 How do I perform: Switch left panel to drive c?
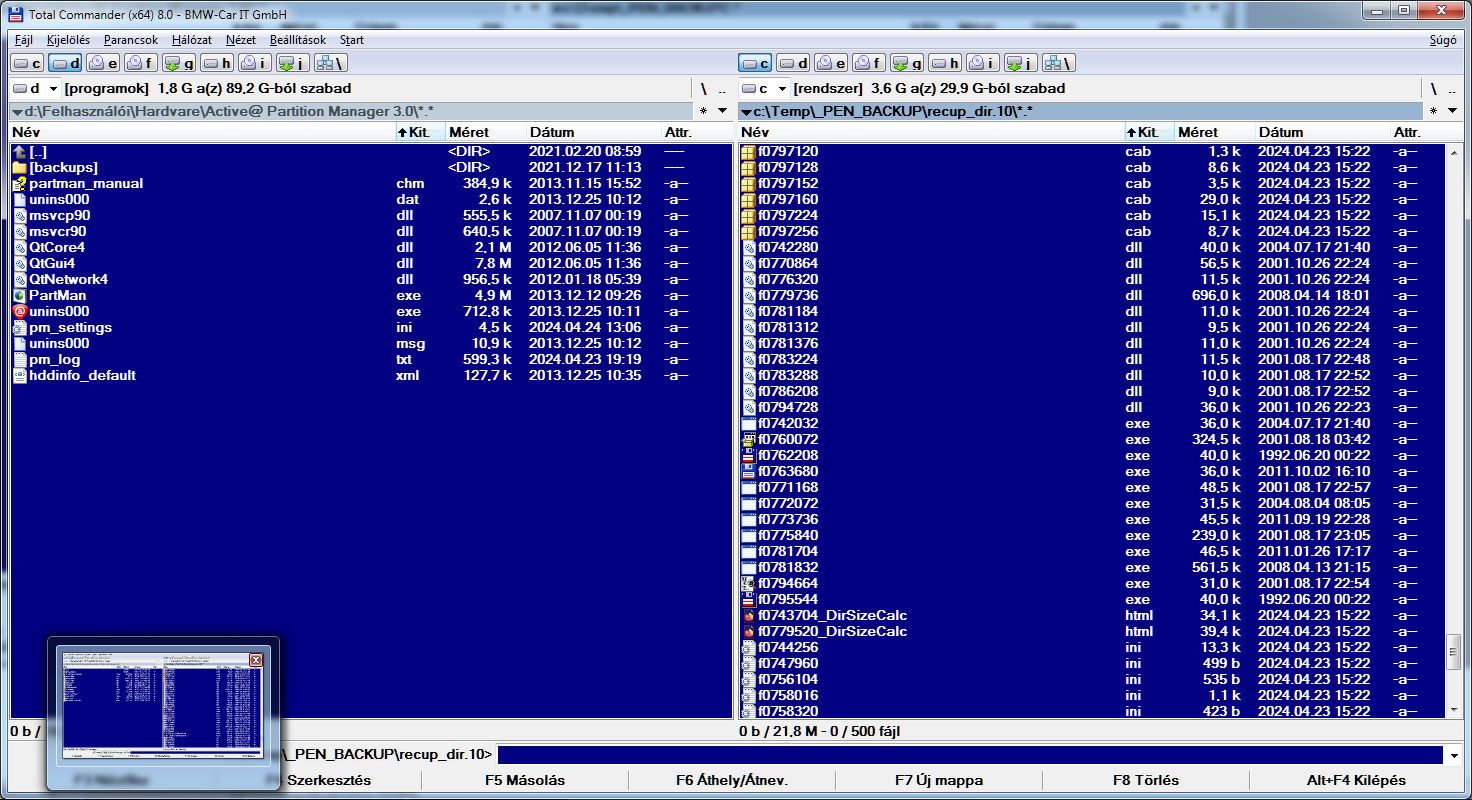[x=28, y=63]
